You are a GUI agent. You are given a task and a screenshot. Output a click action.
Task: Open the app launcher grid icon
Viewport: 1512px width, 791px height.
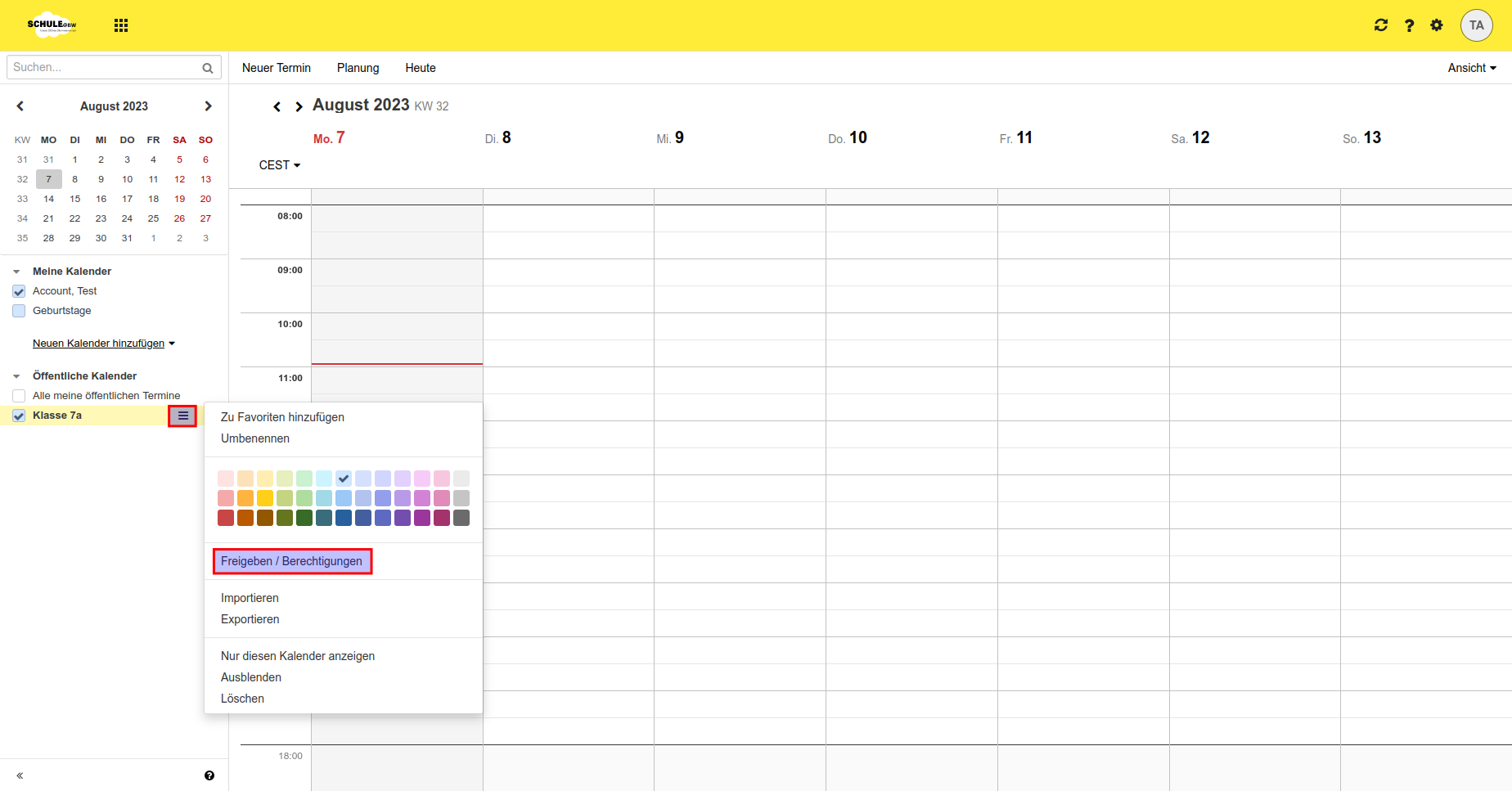pos(121,25)
